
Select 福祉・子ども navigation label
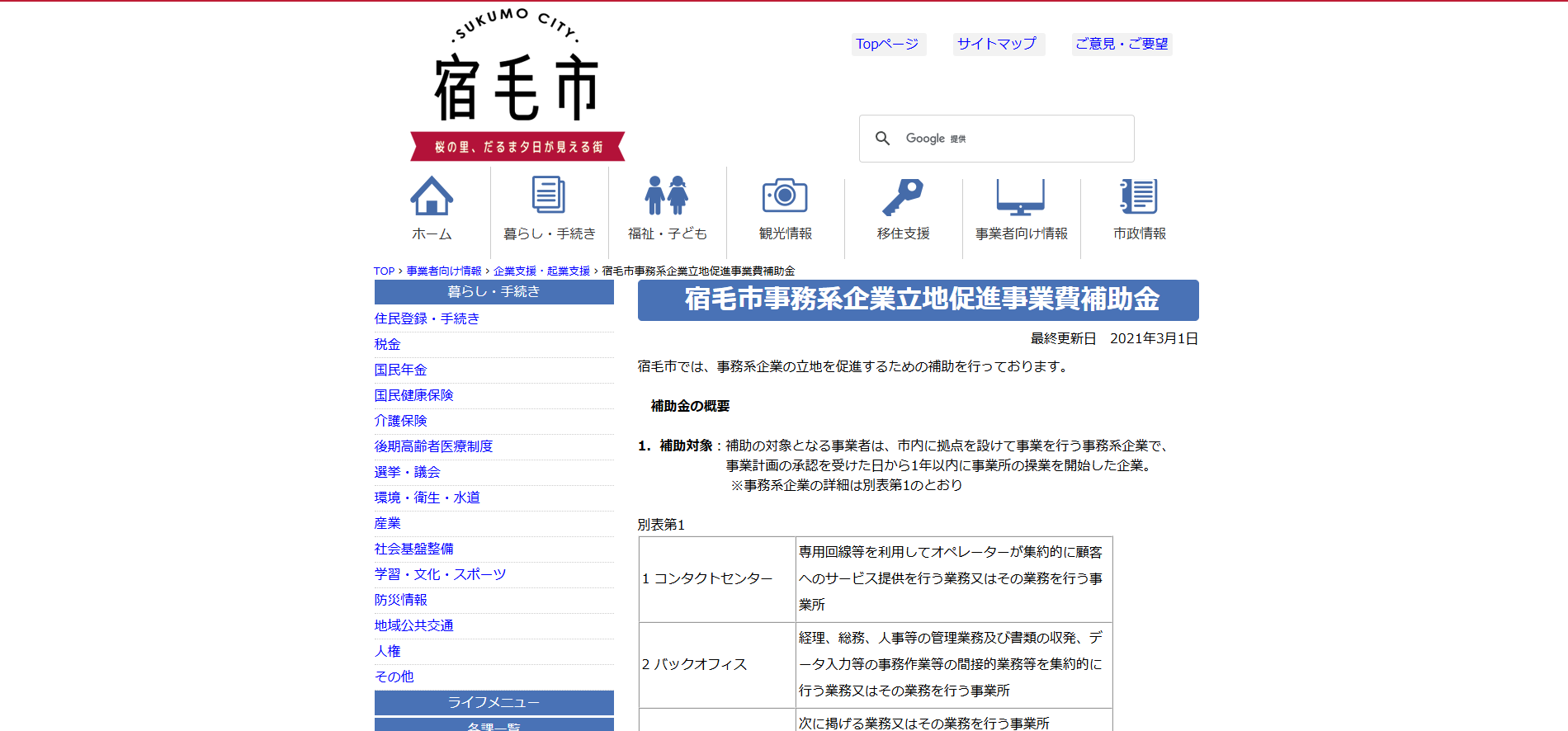[667, 233]
